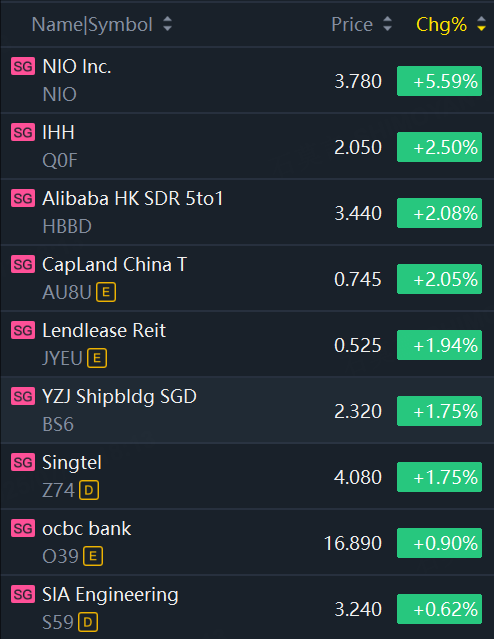Click the E tag beside AU8U symbol
Viewport: 494px width, 639px height.
(106, 292)
